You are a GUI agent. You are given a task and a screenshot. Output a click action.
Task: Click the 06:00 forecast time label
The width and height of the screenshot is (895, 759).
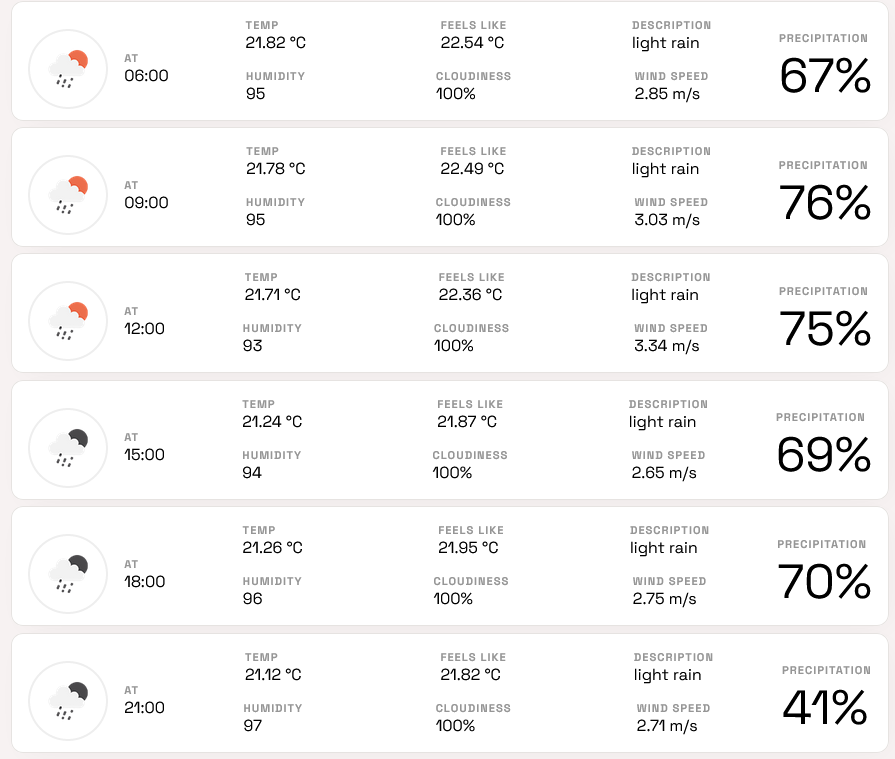point(146,76)
